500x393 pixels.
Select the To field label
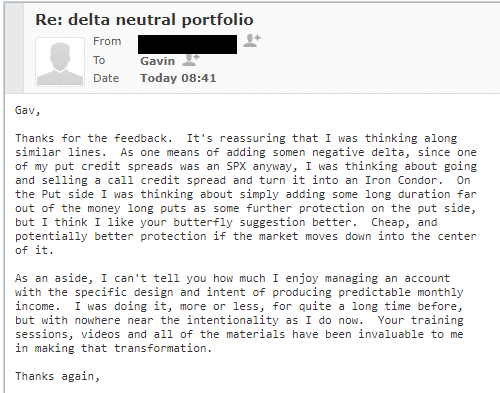coord(99,60)
